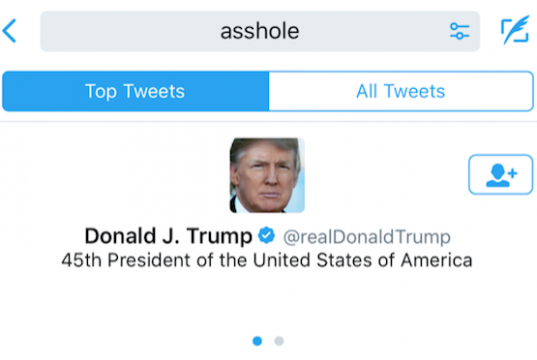
Task: Open the @realDonaldTrump handle link
Action: point(367,237)
